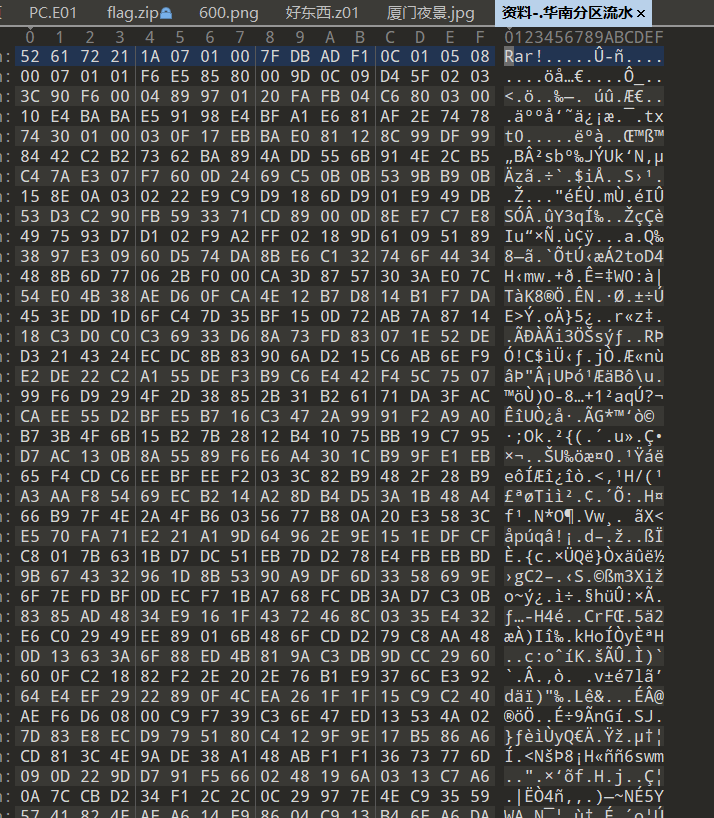Open the 好东西.z01 file tab
714x818 pixels.
322,13
